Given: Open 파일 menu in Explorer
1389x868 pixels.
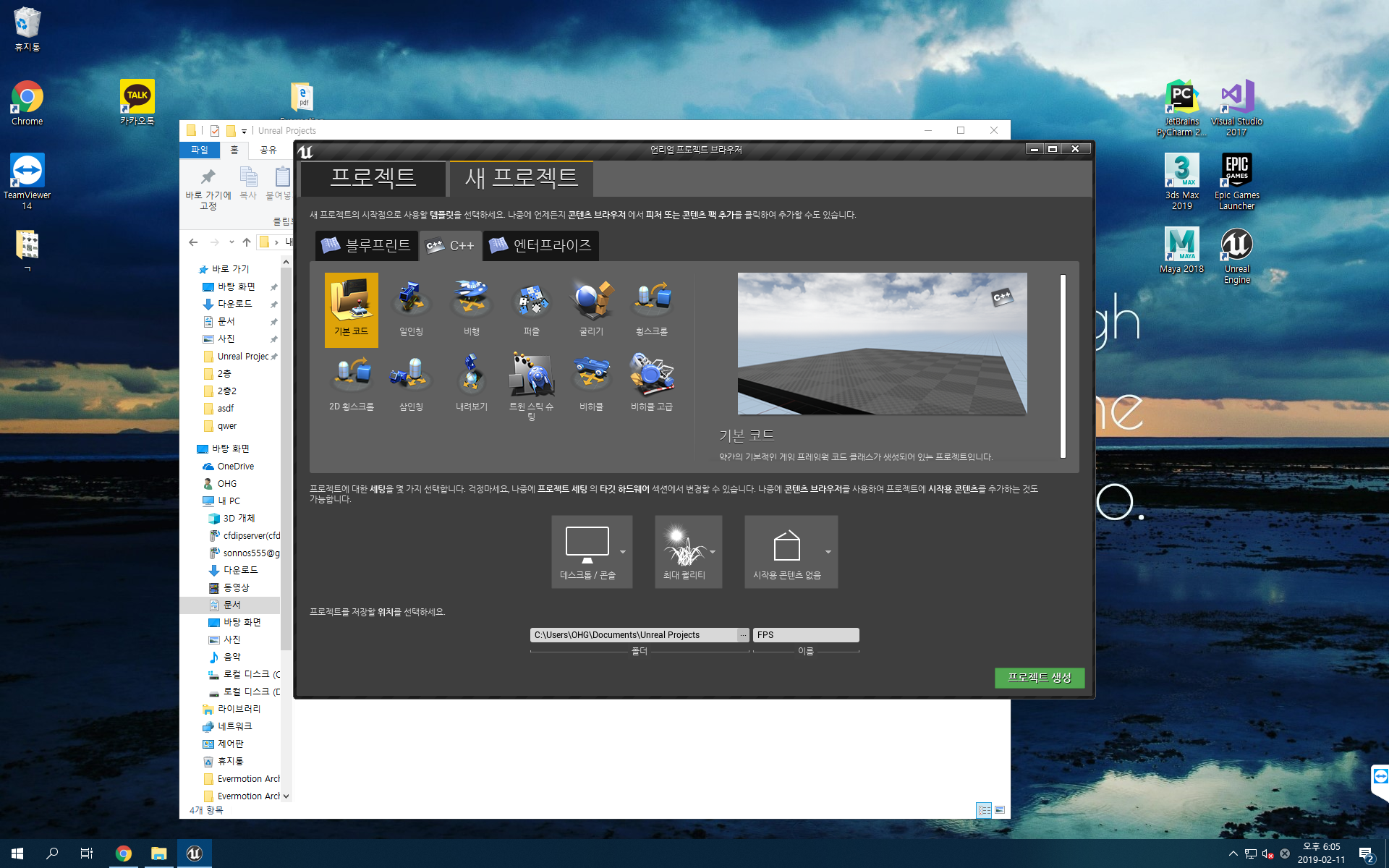Looking at the screenshot, I should [x=200, y=150].
